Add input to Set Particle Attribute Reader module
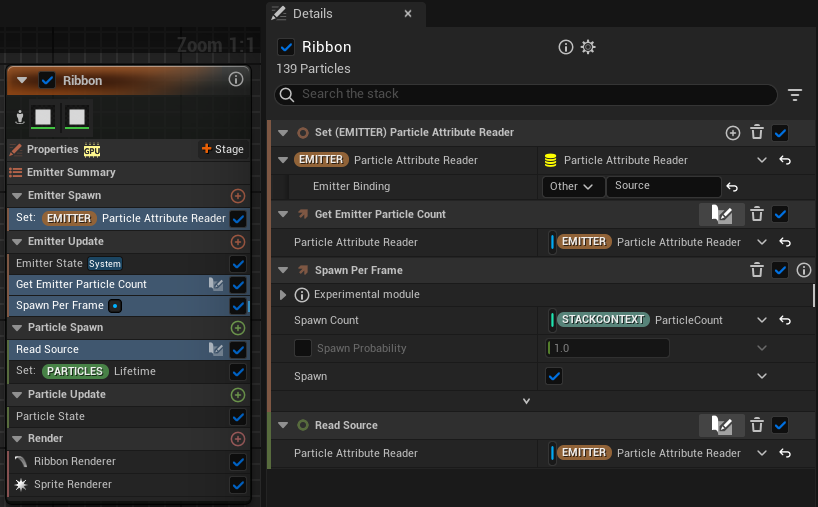Viewport: 818px width, 507px height. 732,133
